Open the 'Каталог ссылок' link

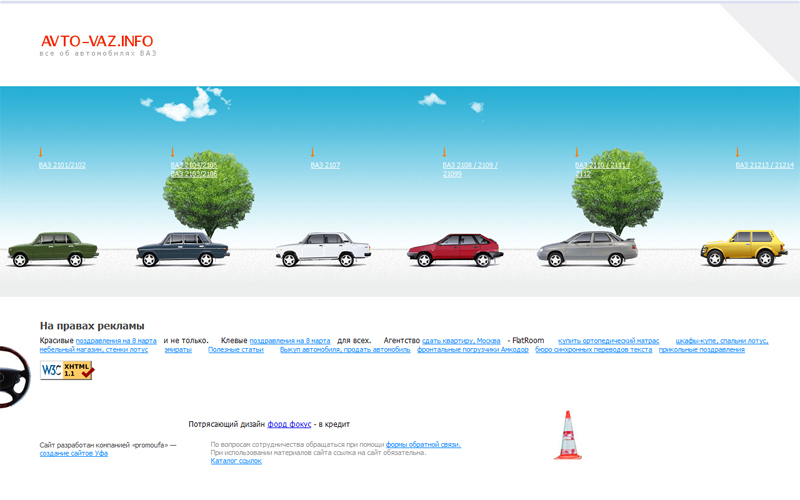coord(236,461)
